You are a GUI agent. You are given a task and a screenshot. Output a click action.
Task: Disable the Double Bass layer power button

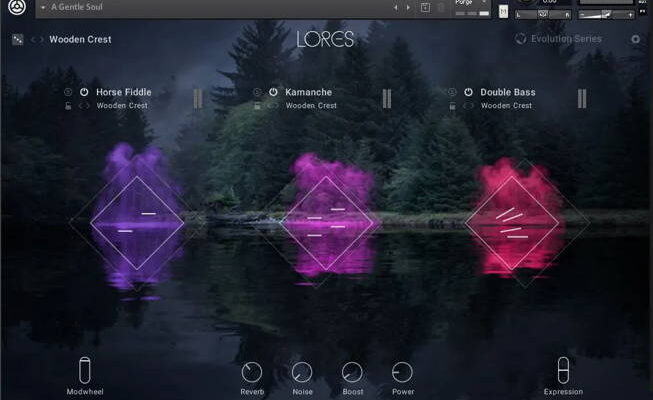click(468, 92)
